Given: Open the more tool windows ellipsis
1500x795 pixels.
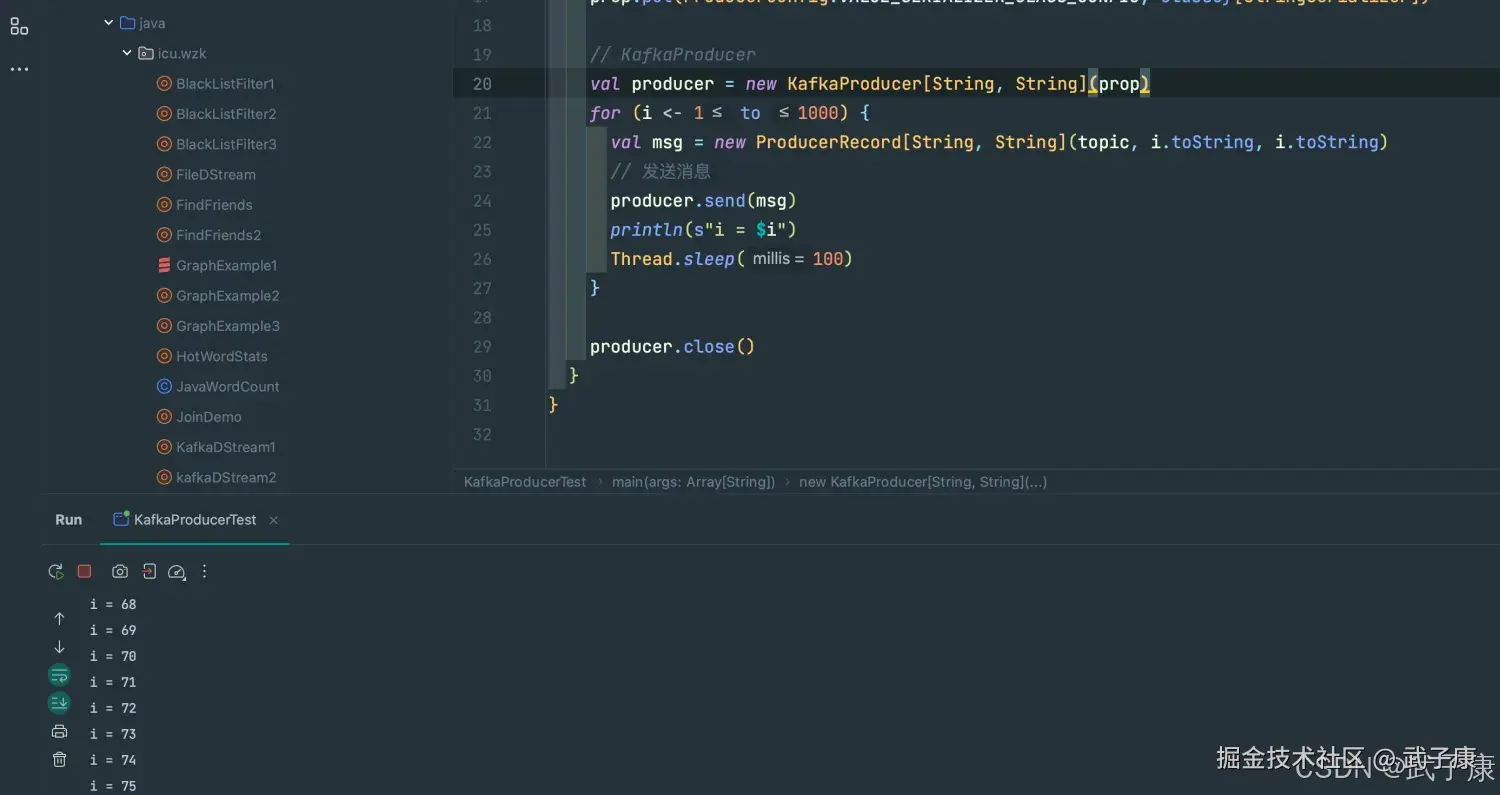Looking at the screenshot, I should pyautogui.click(x=19, y=69).
